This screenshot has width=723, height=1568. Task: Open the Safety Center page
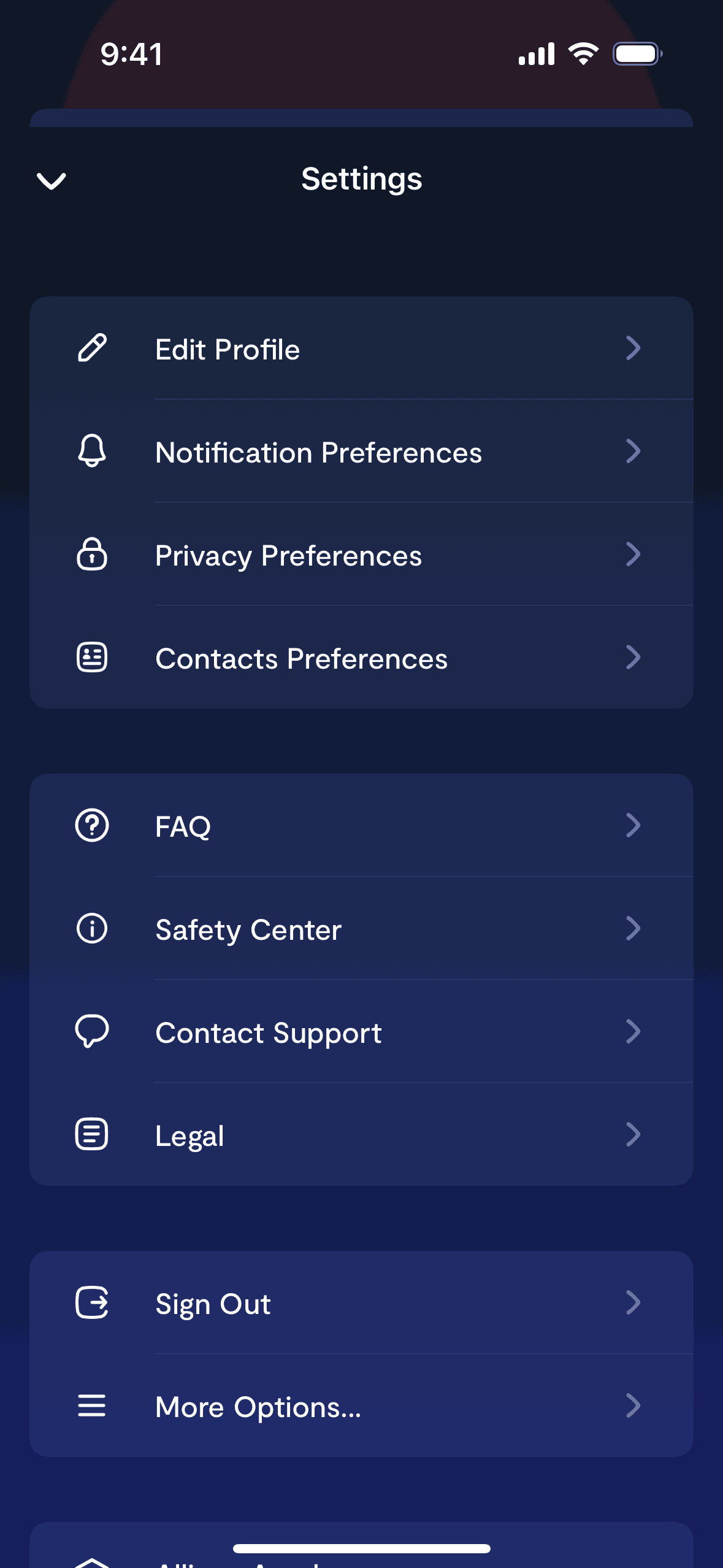(248, 930)
